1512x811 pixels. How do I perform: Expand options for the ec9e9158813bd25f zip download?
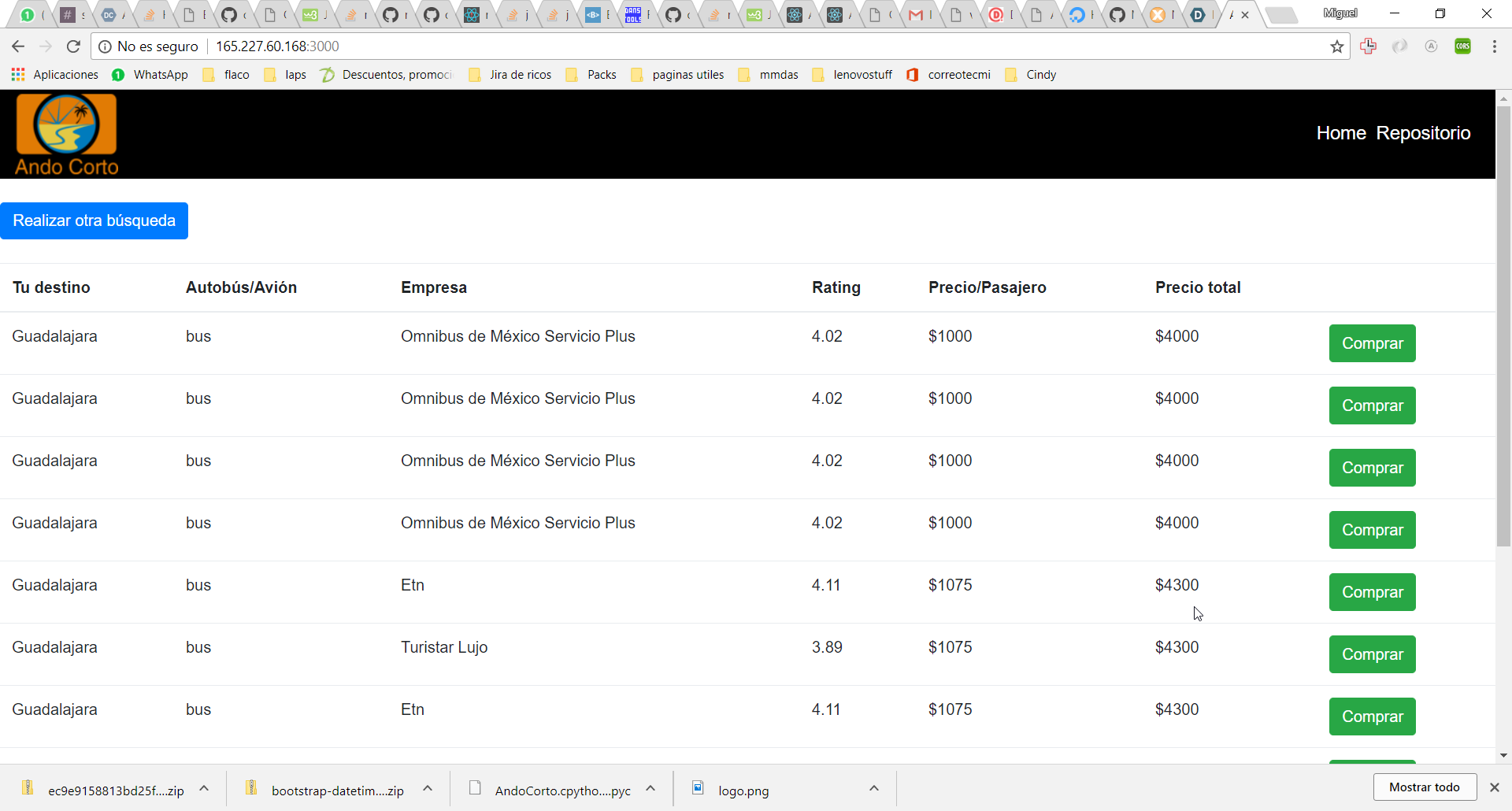click(x=204, y=788)
